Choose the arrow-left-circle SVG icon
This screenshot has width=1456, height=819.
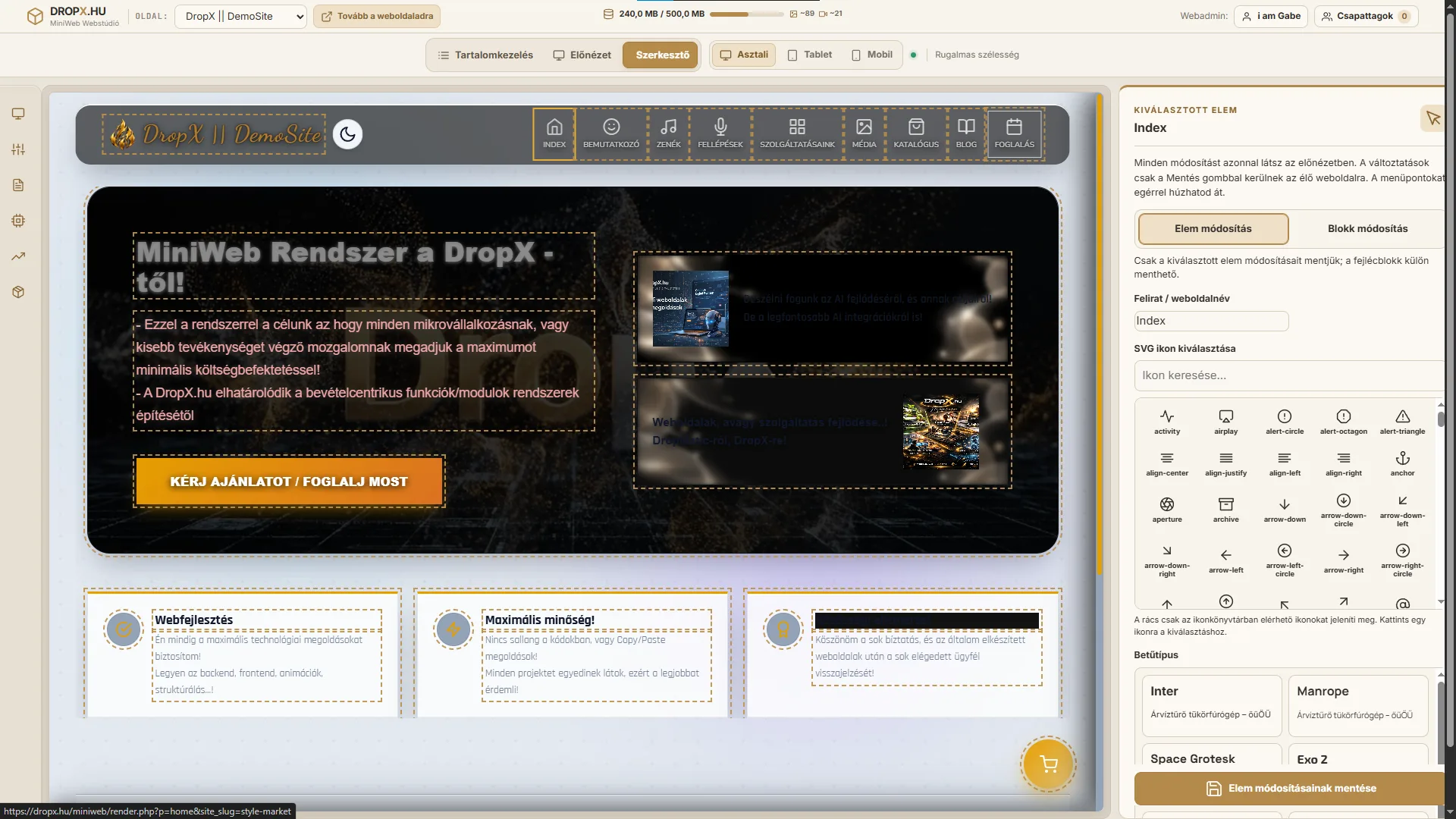pyautogui.click(x=1285, y=560)
